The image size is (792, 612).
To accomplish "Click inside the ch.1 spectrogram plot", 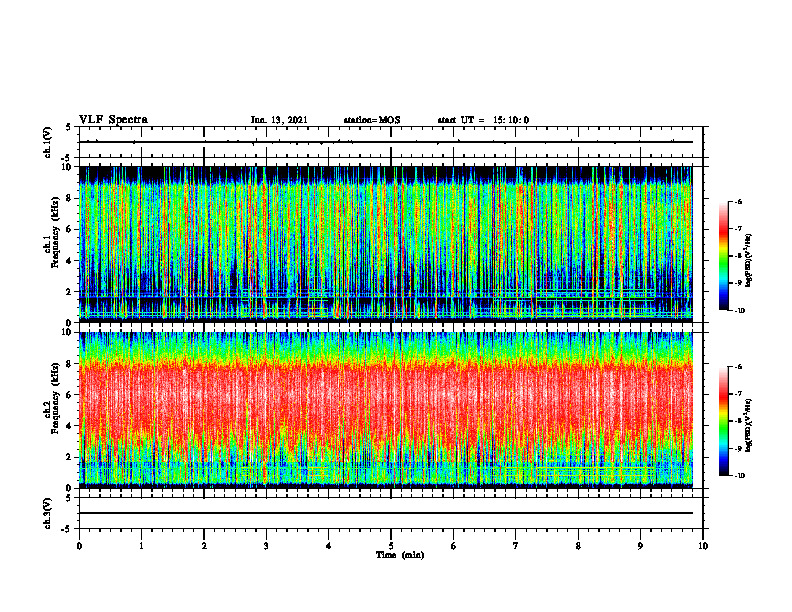I will [x=386, y=244].
